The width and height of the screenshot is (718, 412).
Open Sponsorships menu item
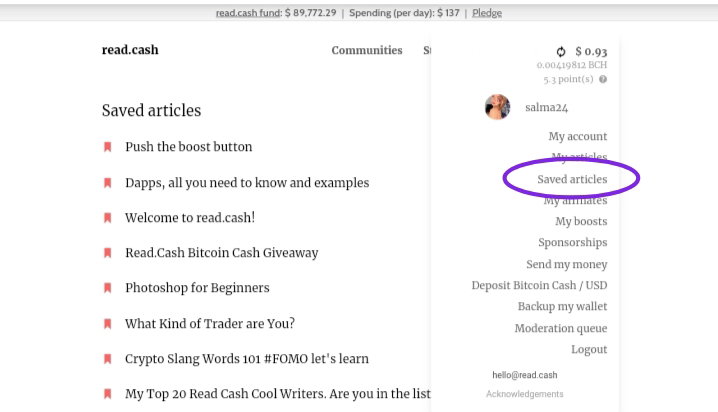572,243
